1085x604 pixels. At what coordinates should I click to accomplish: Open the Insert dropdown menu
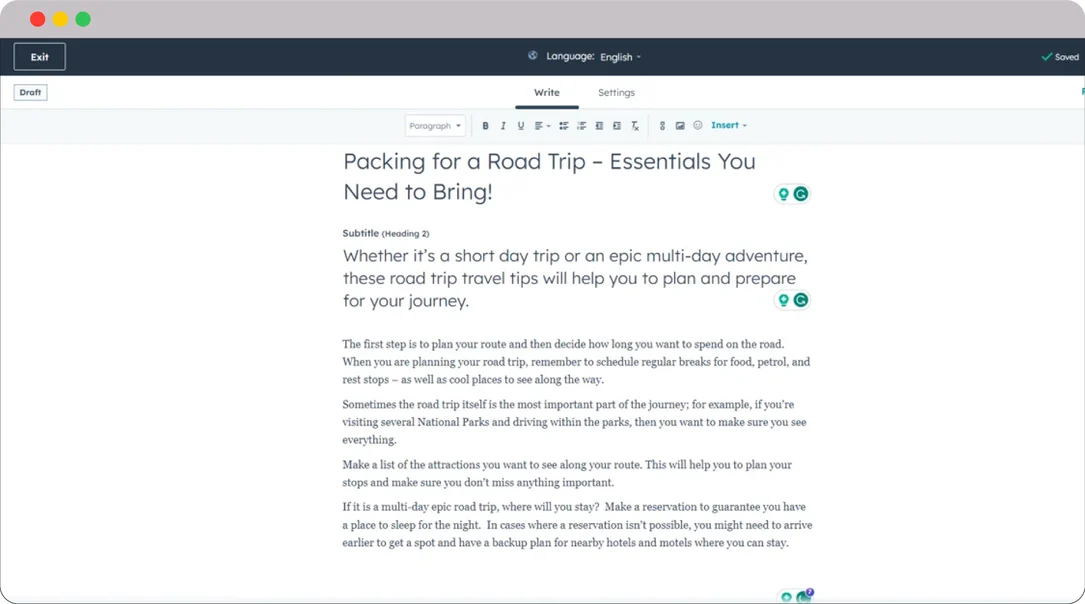(x=729, y=125)
